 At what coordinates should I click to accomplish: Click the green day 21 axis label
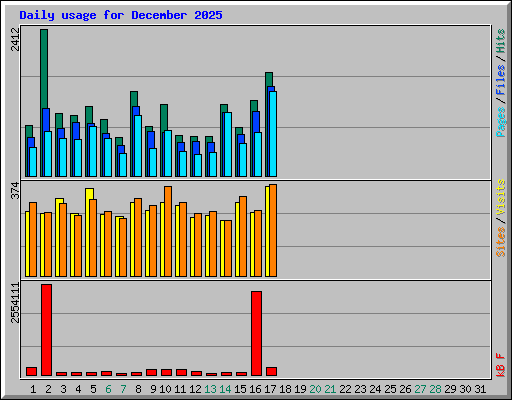point(330,389)
